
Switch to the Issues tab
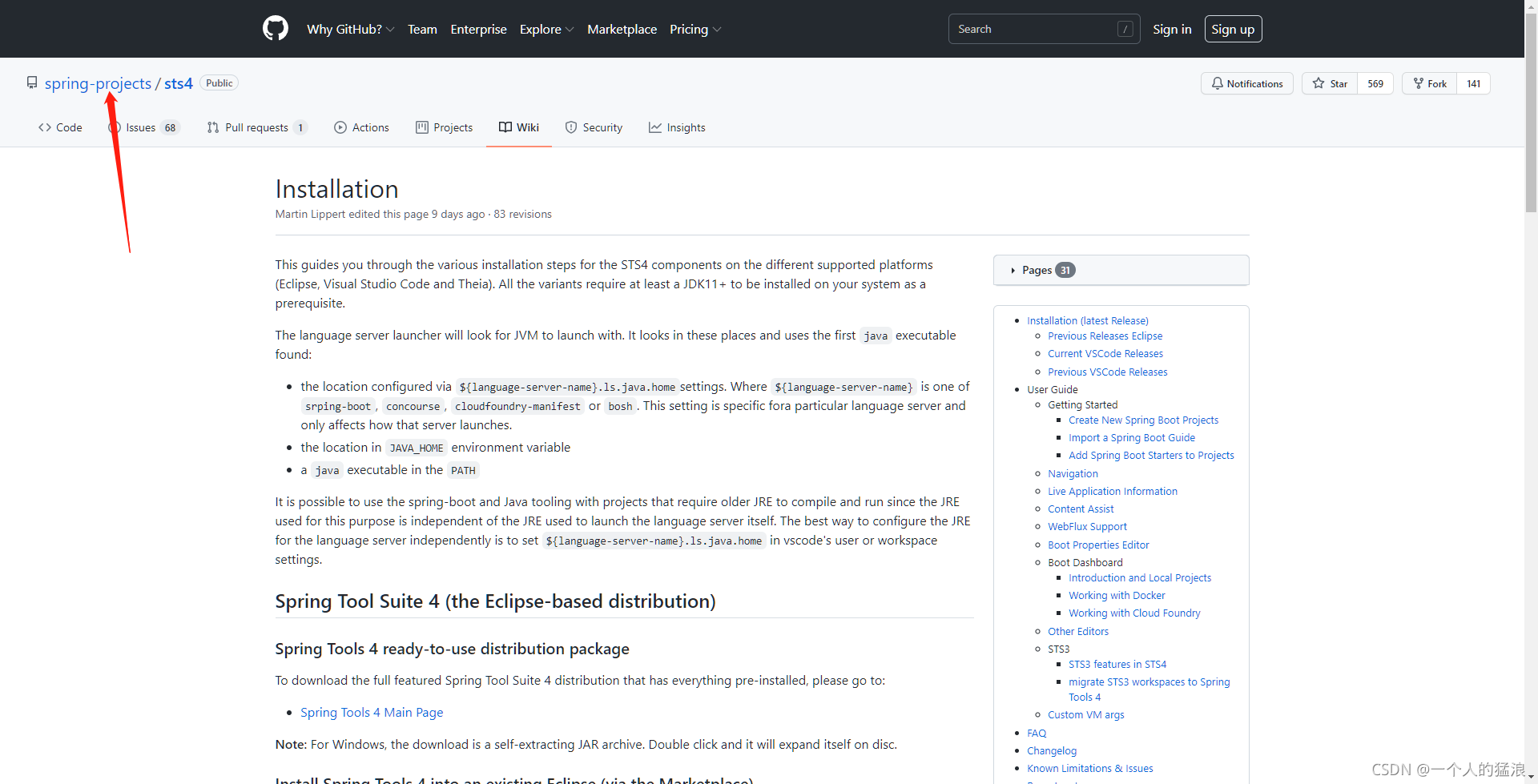point(144,127)
